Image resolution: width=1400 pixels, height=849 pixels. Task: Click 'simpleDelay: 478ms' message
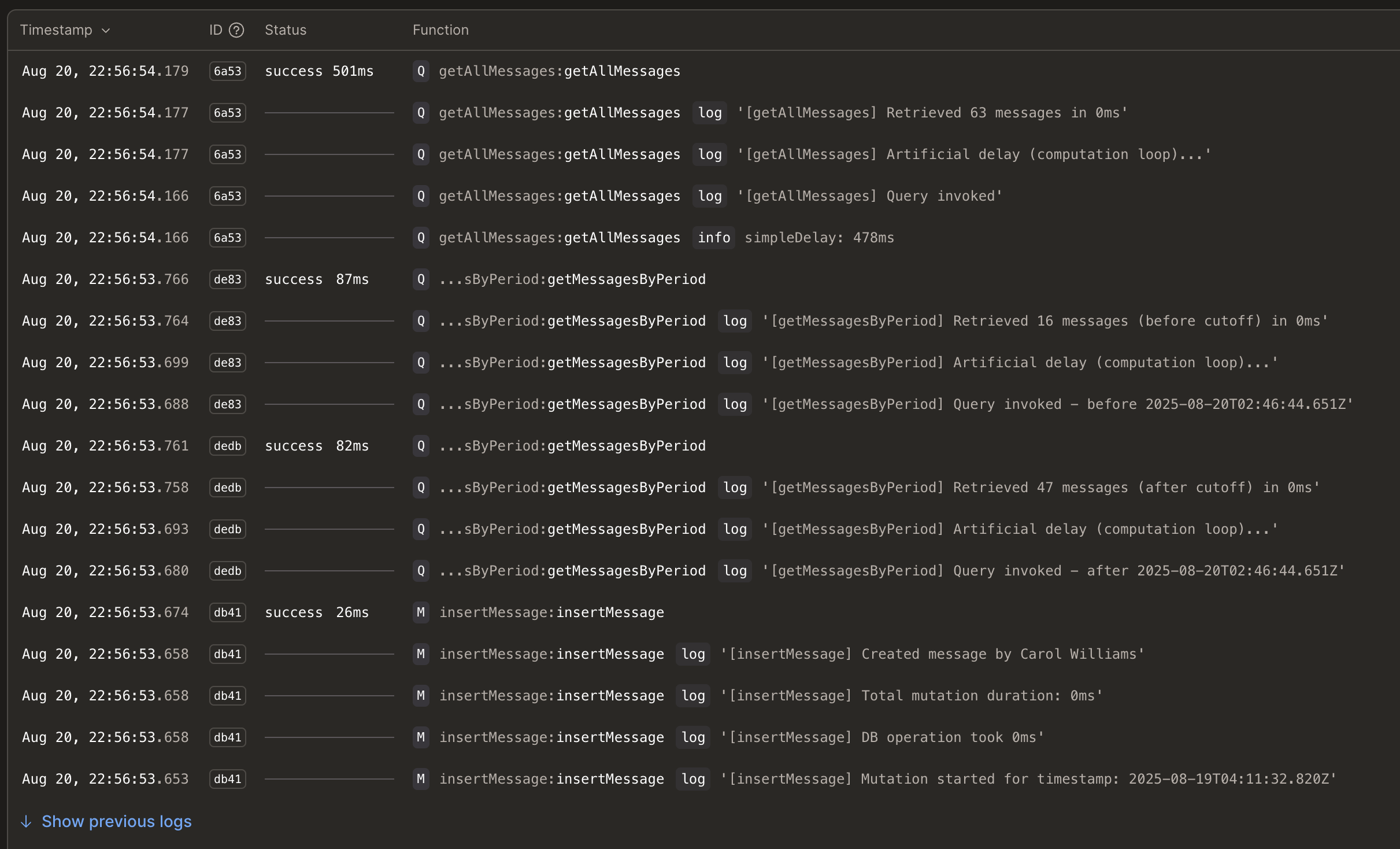point(819,238)
